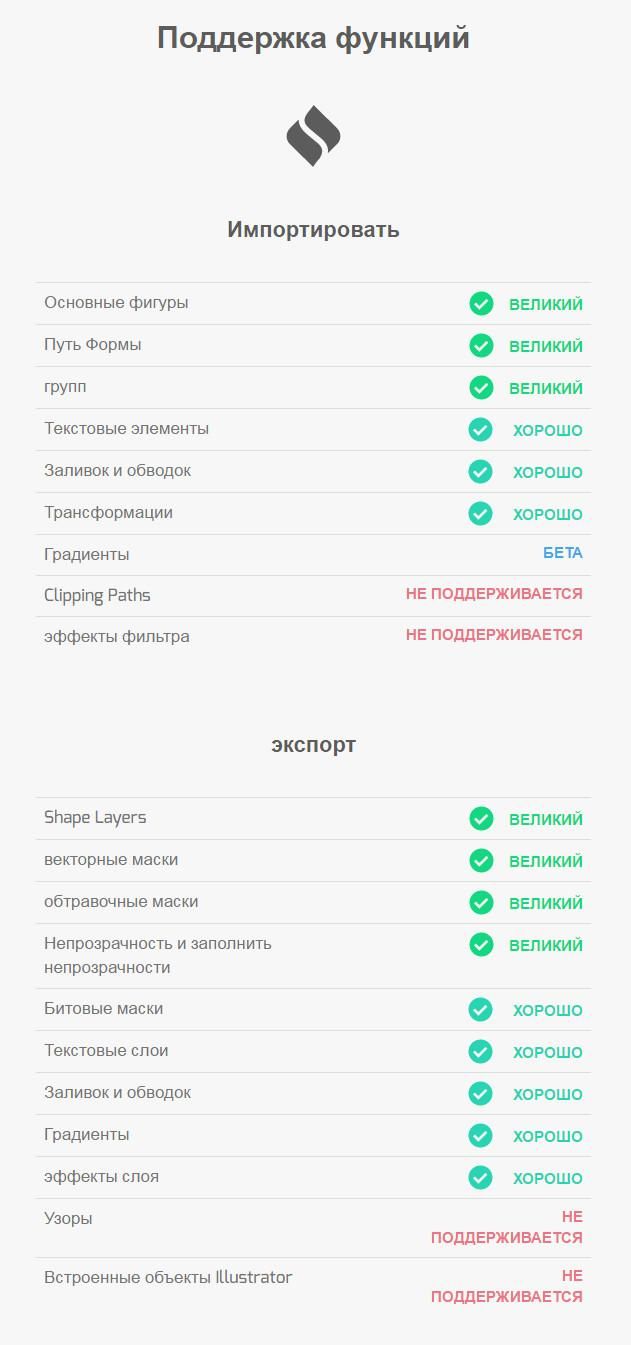This screenshot has width=631, height=1345.
Task: Click the teal checkmark for Битовые маски
Action: click(481, 1009)
